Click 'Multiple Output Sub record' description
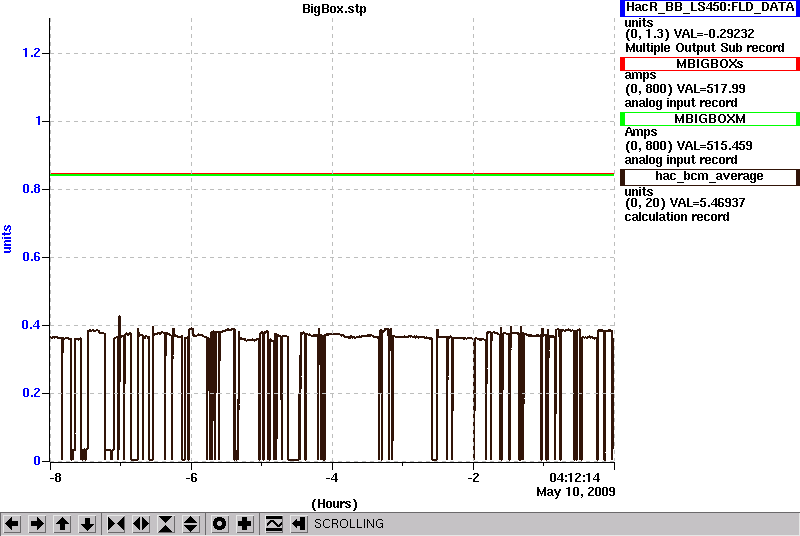The width and height of the screenshot is (800, 536). coord(705,48)
